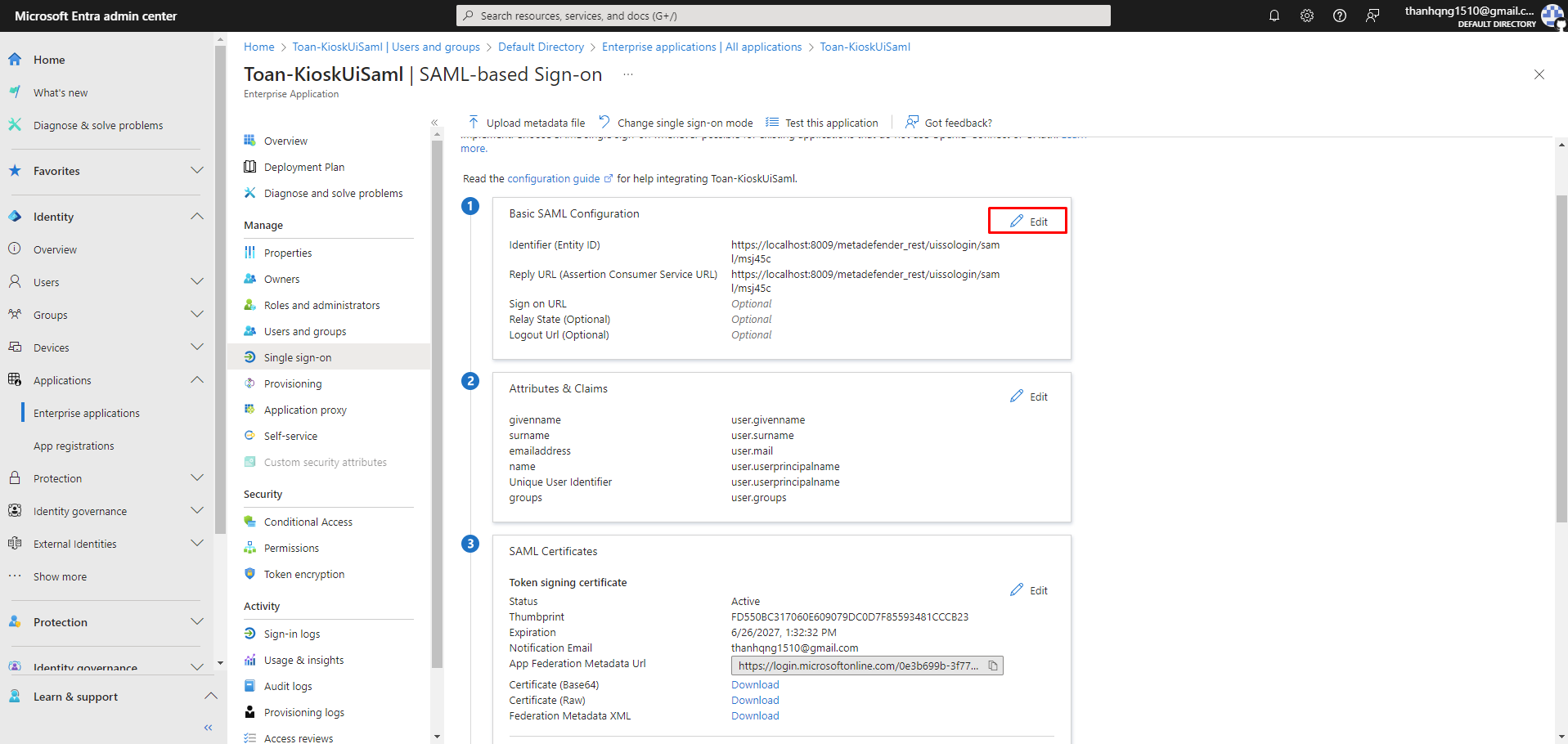Collapse the resource menu with double chevron
This screenshot has height=744, width=1568.
(434, 123)
